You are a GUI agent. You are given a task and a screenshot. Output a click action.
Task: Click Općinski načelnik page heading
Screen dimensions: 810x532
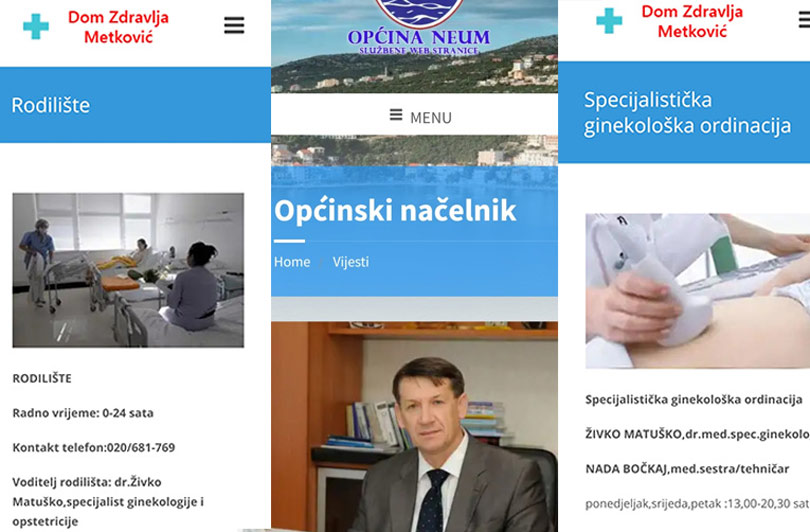click(x=395, y=210)
